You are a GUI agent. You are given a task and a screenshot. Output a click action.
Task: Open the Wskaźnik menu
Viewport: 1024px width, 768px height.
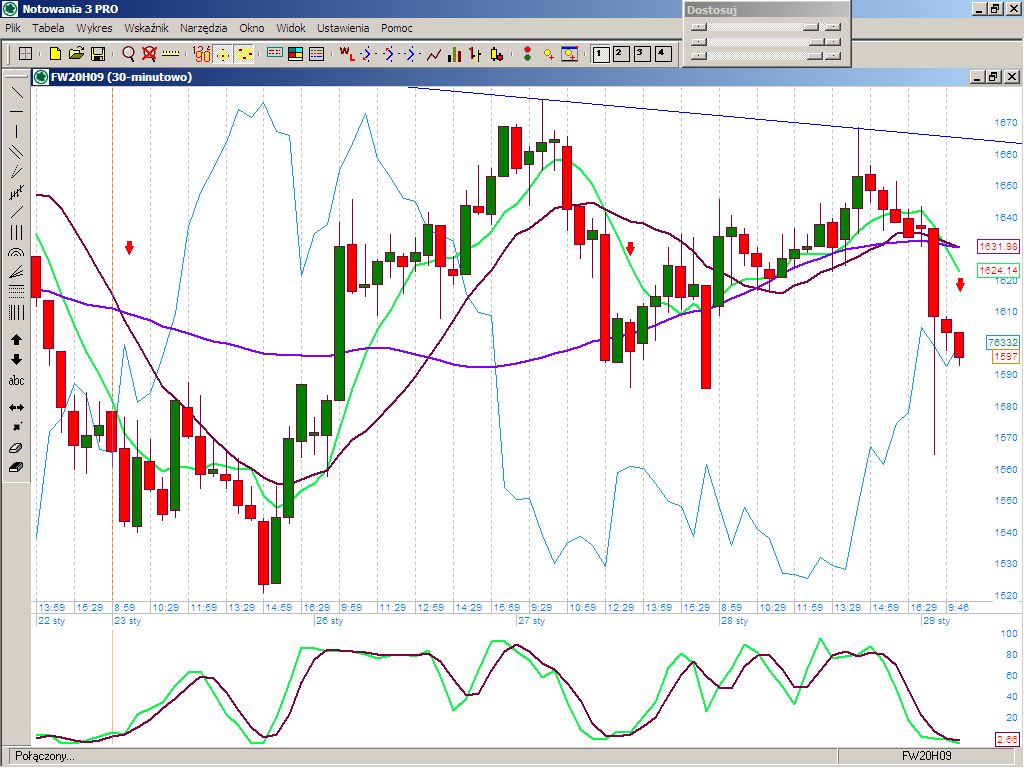coord(146,28)
